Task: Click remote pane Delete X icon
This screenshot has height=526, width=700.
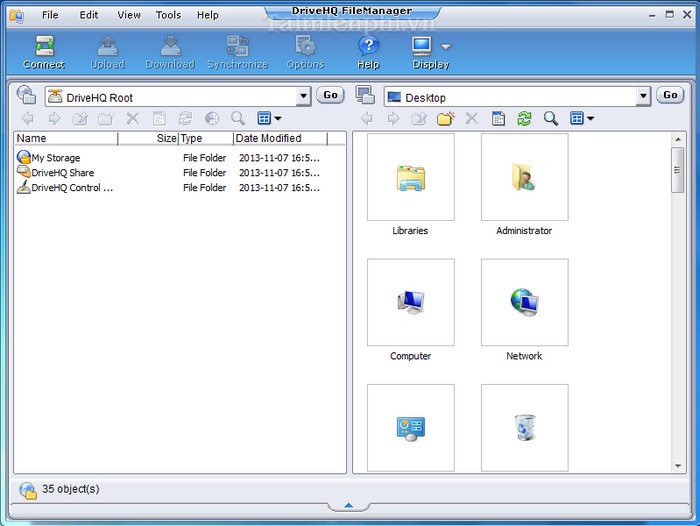Action: 133,118
